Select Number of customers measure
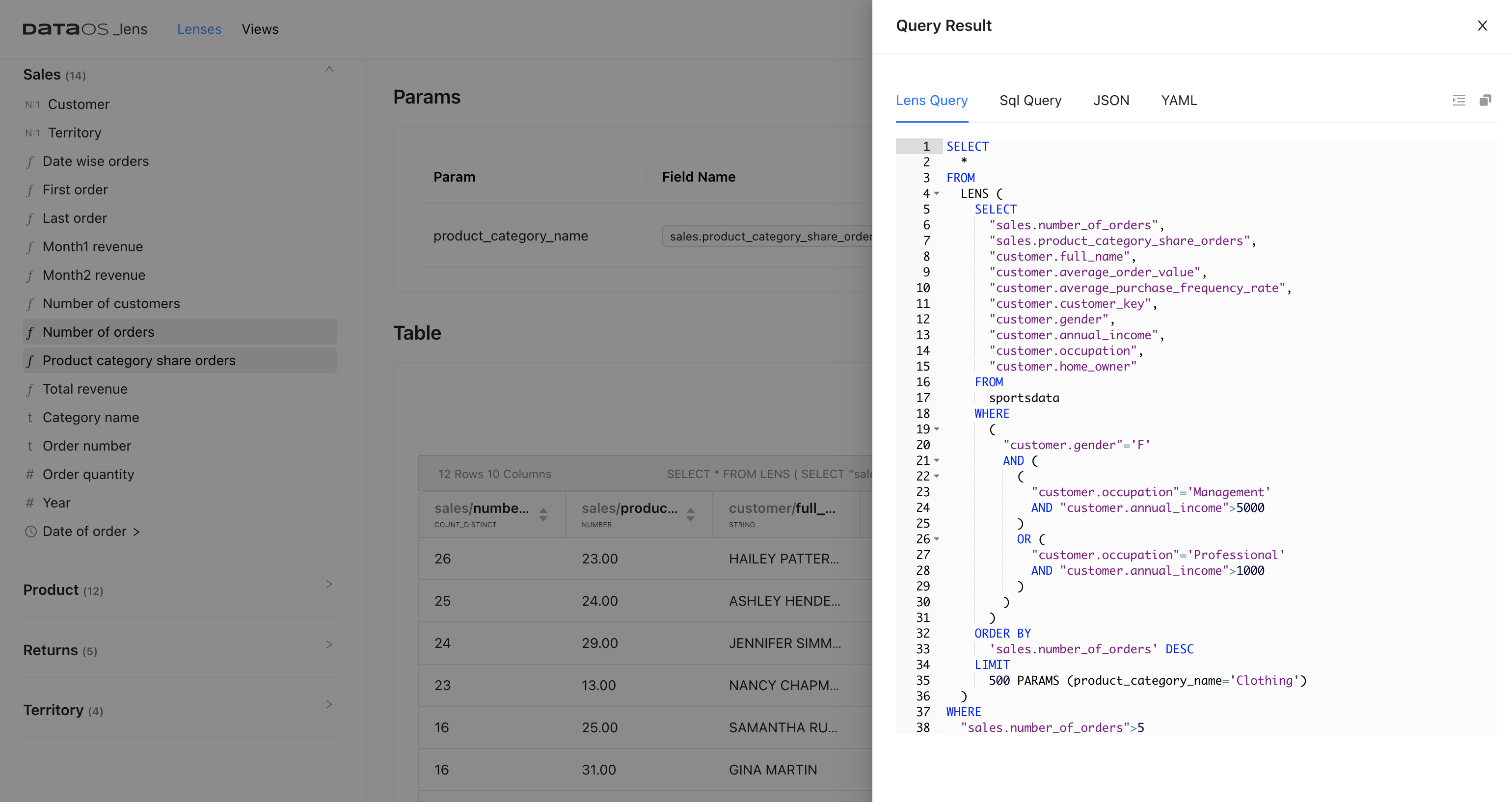This screenshot has height=802, width=1512. tap(180, 303)
